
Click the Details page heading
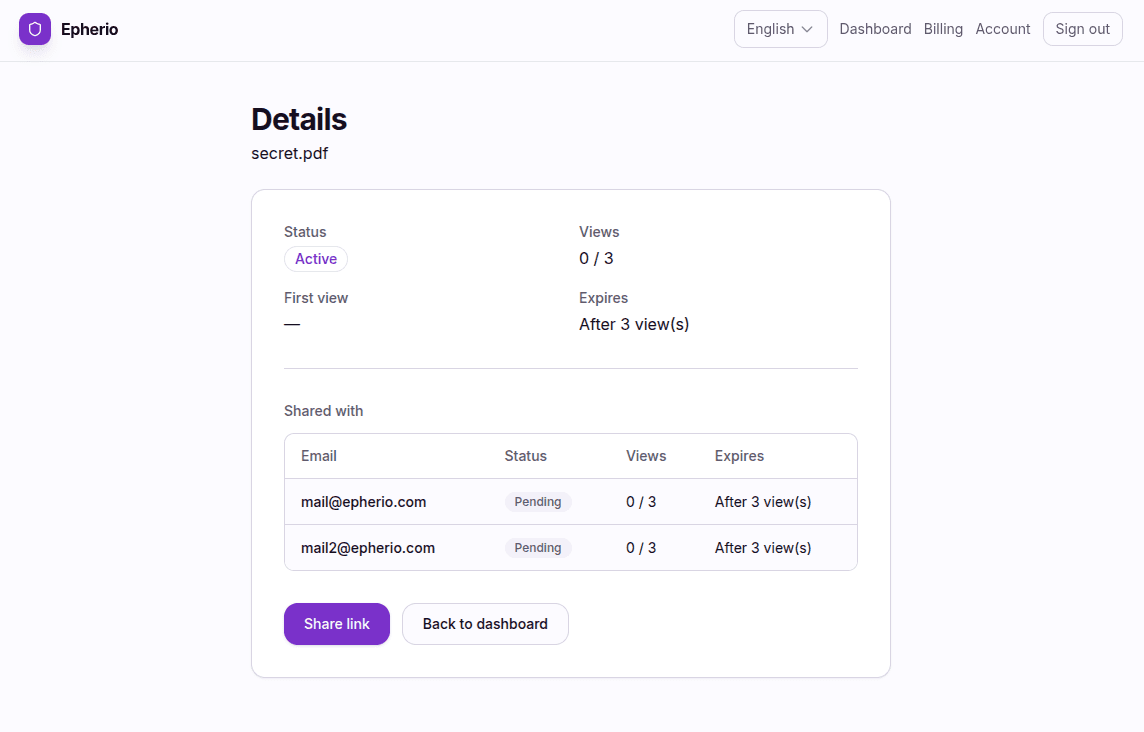pos(299,119)
